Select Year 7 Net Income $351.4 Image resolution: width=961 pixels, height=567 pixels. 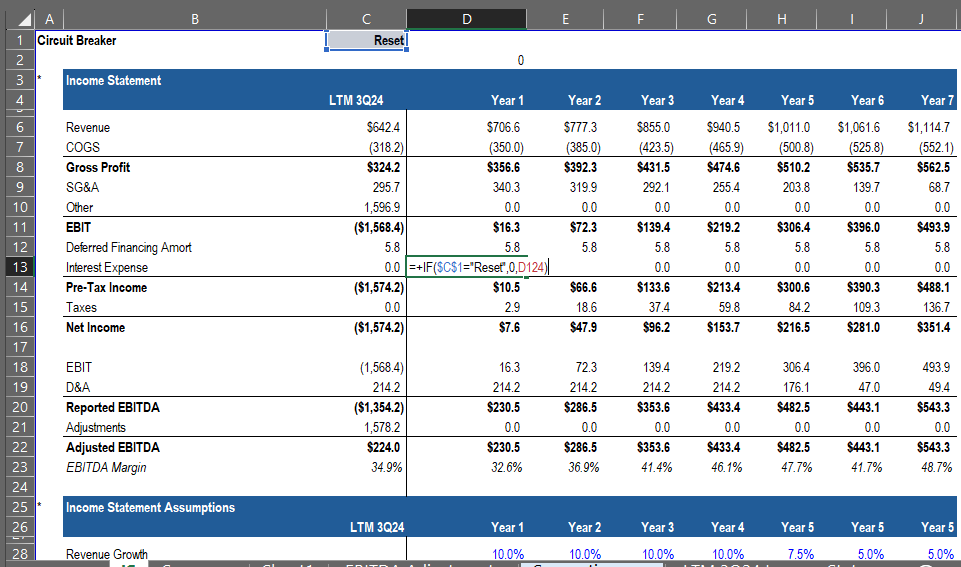[x=936, y=328]
